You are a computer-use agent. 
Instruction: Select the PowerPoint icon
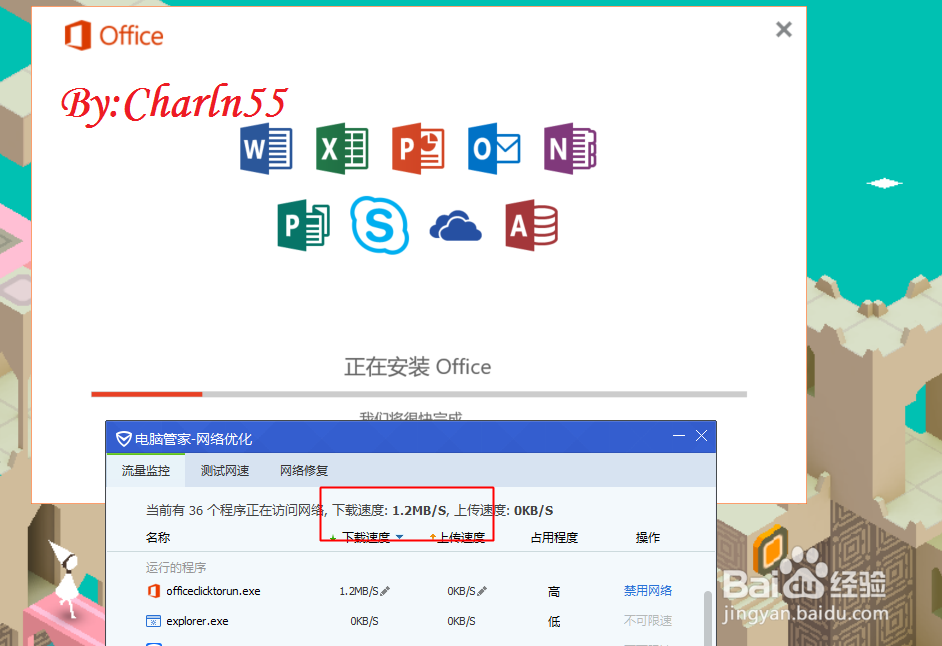[x=418, y=147]
